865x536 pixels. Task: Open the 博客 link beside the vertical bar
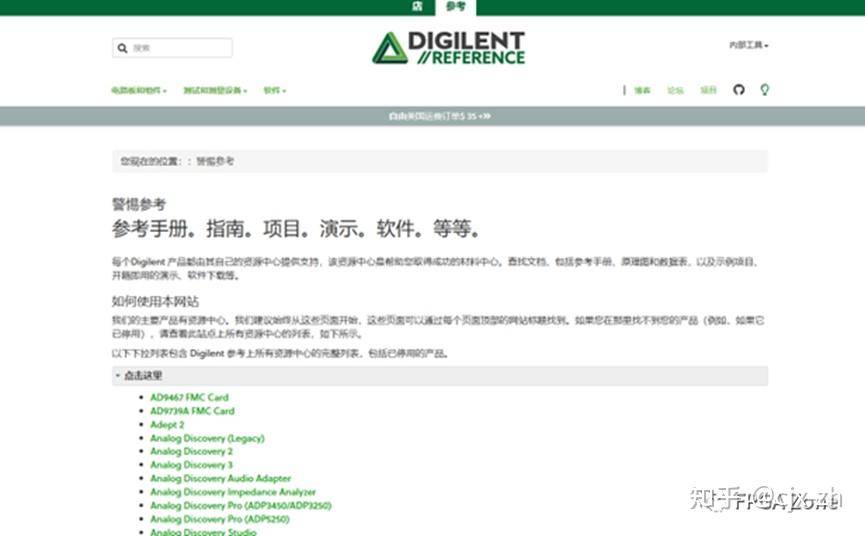[642, 90]
